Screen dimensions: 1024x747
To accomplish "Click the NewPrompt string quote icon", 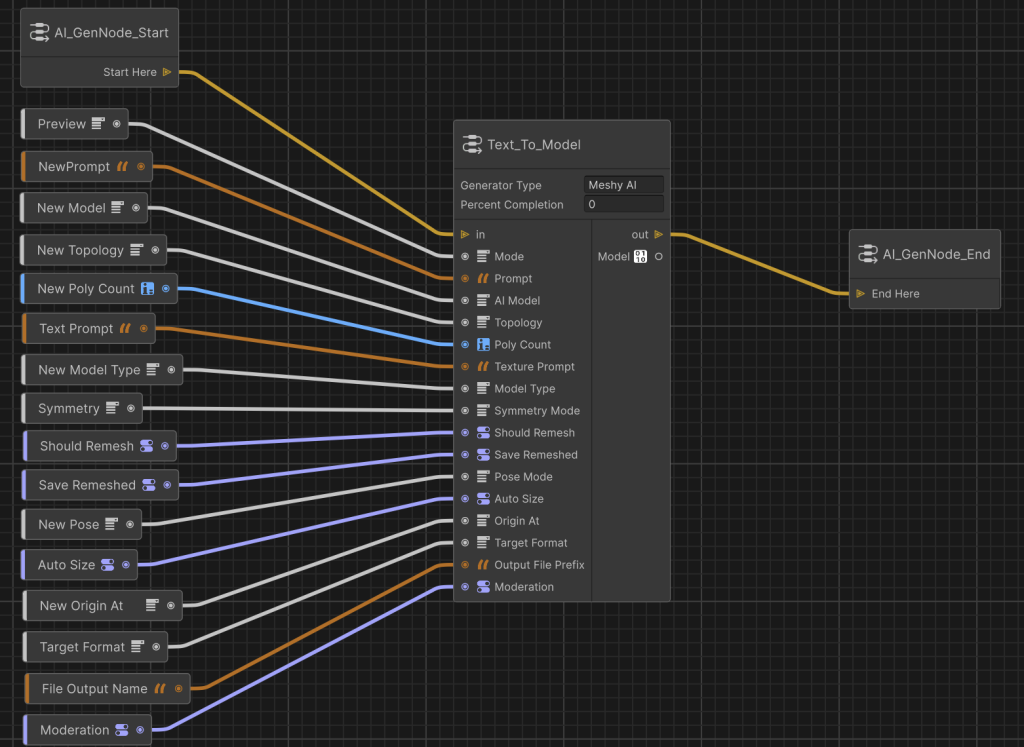I will 122,167.
